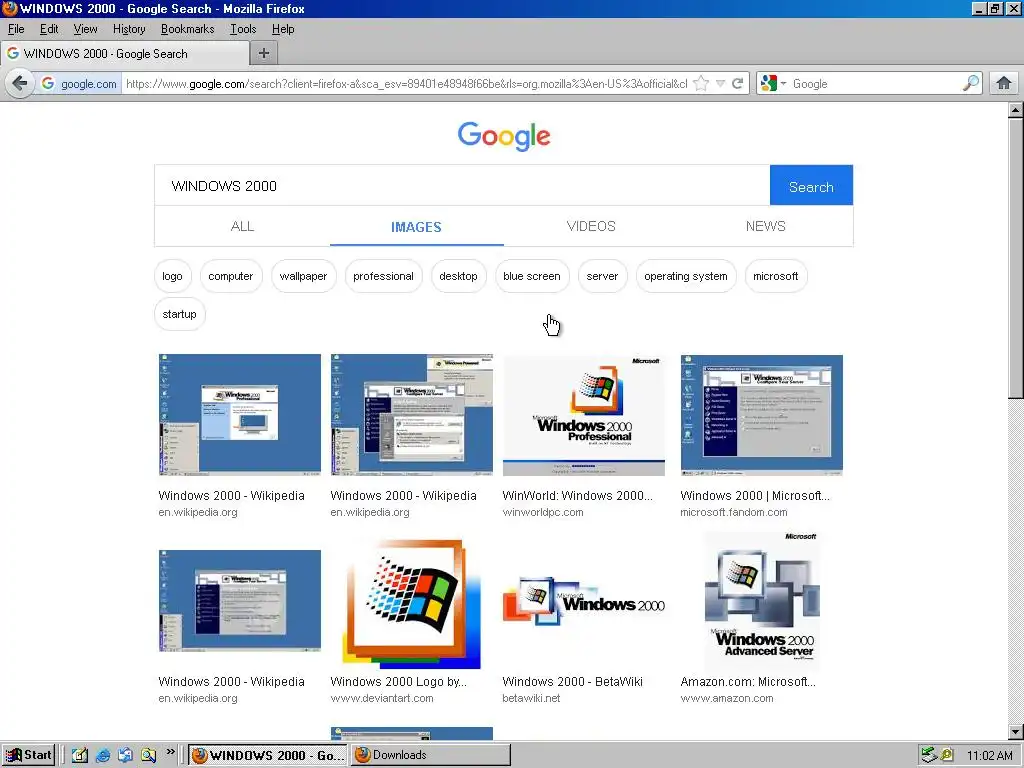Click the fourth quick launch search icon
The width and height of the screenshot is (1024, 768).
148,755
